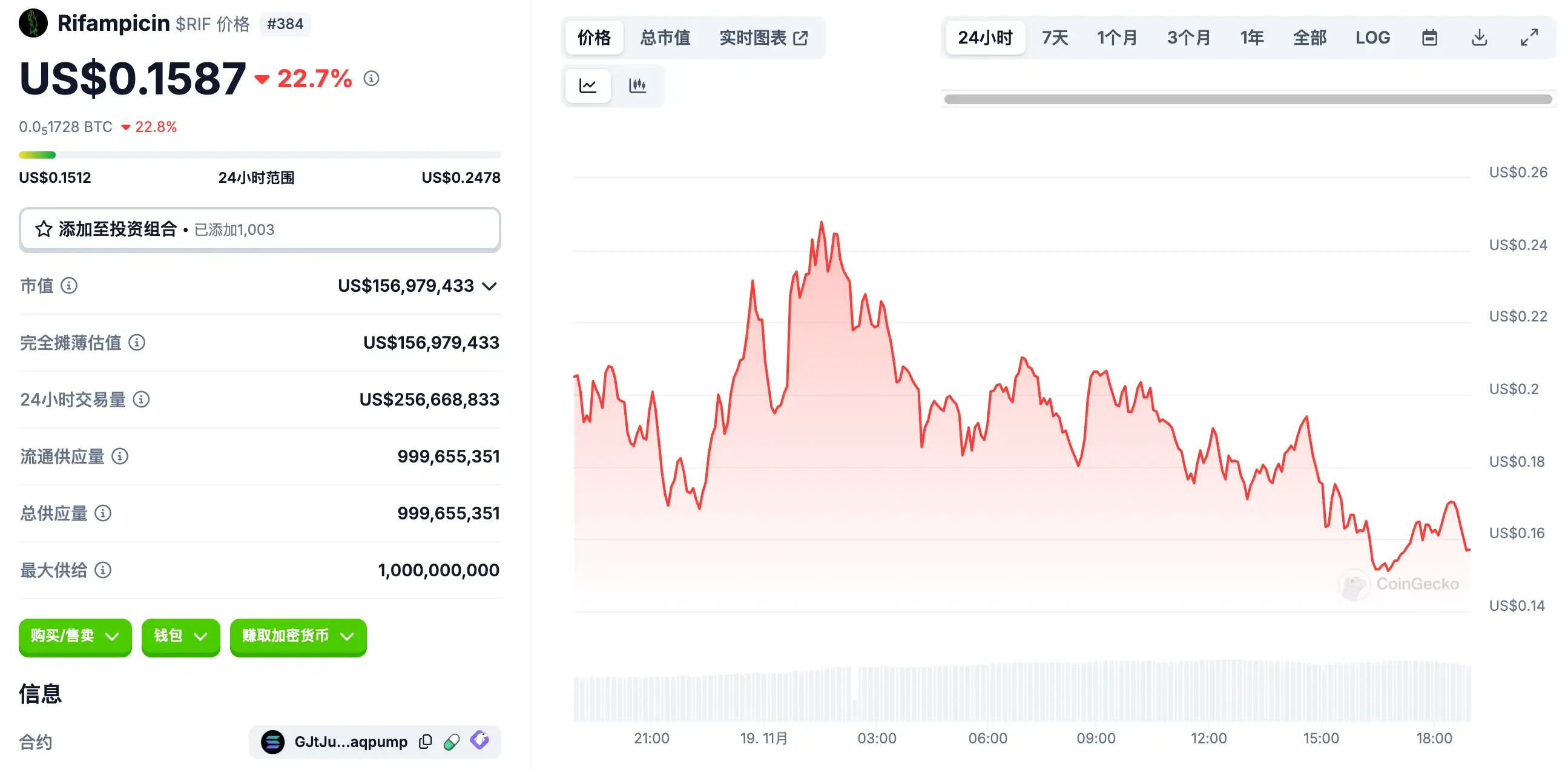1568x770 pixels.
Task: Open the calendar date range picker
Action: (x=1429, y=38)
